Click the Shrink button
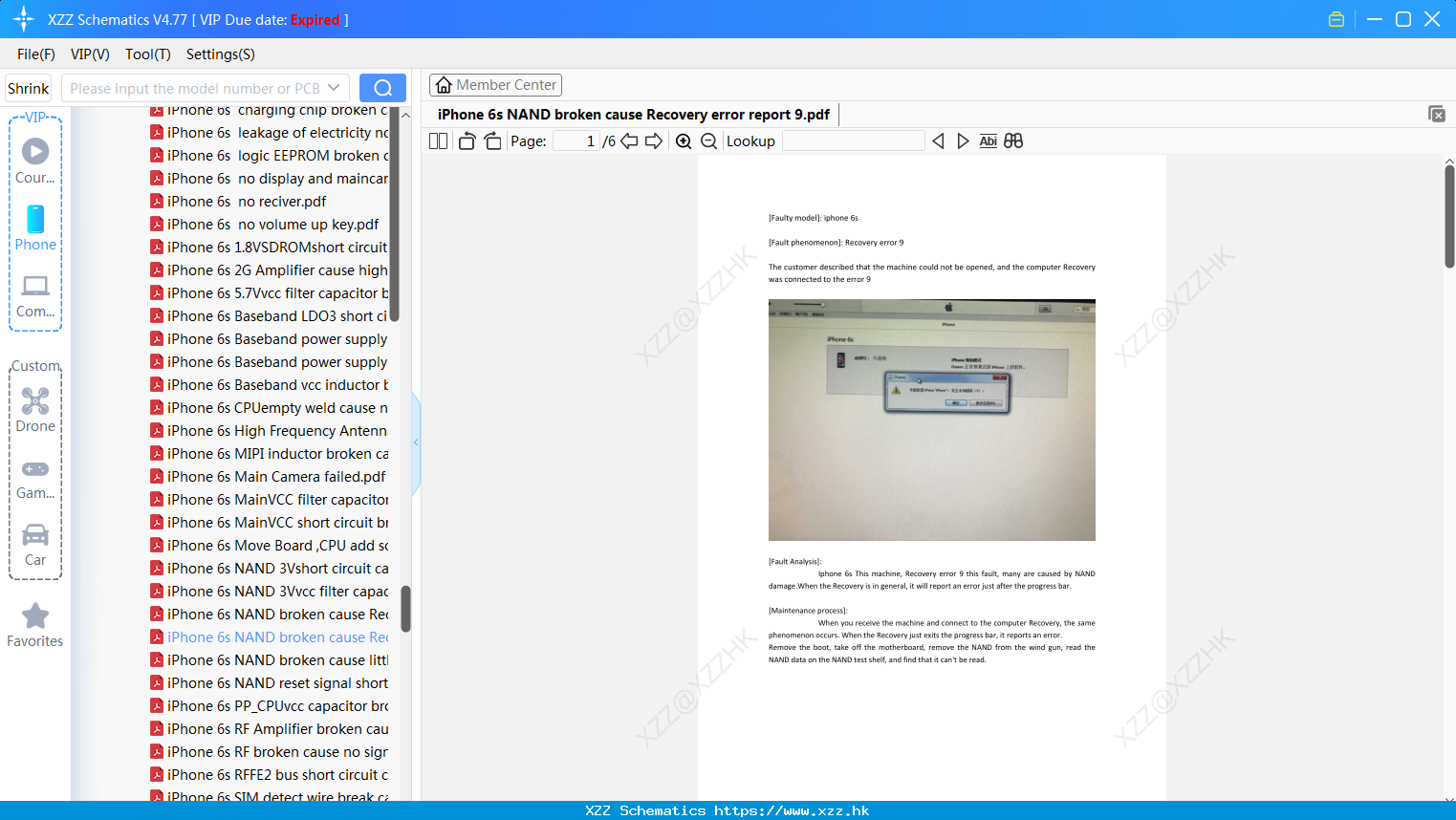The image size is (1456, 820). point(29,88)
